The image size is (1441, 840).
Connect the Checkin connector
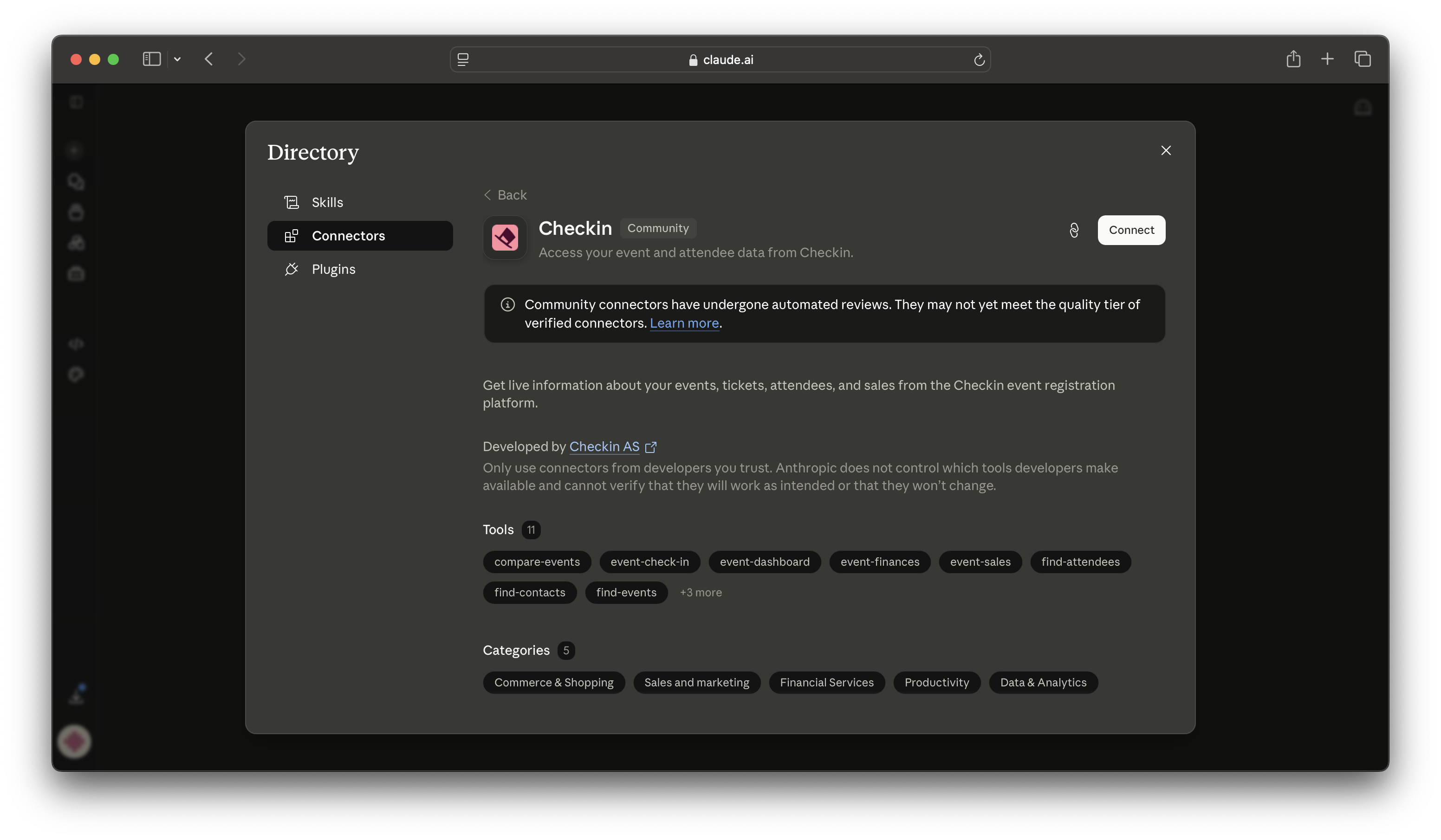coord(1131,230)
